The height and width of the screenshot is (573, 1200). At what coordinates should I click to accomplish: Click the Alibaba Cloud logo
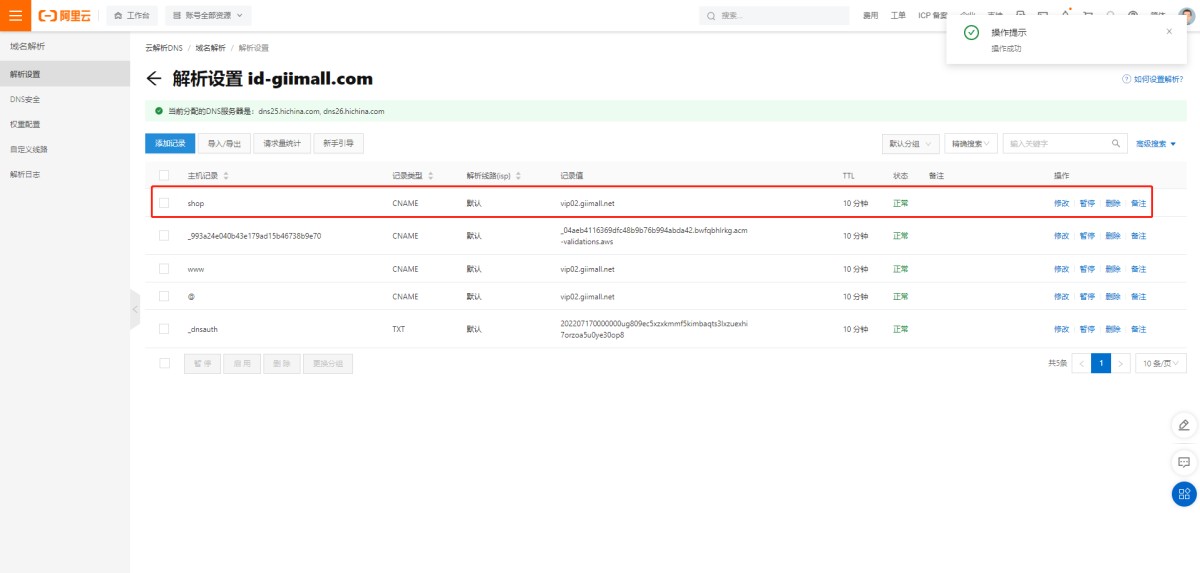point(64,16)
